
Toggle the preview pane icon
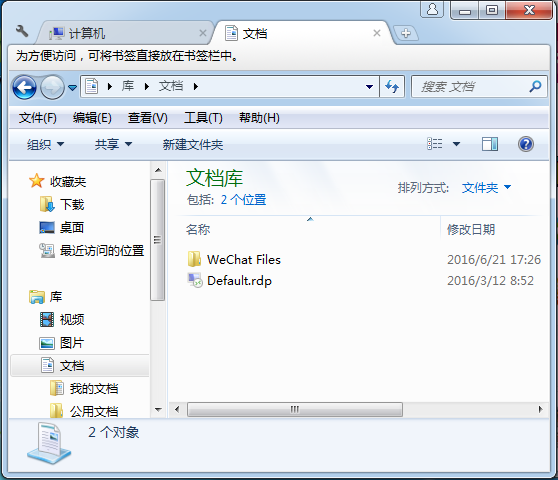pos(490,144)
